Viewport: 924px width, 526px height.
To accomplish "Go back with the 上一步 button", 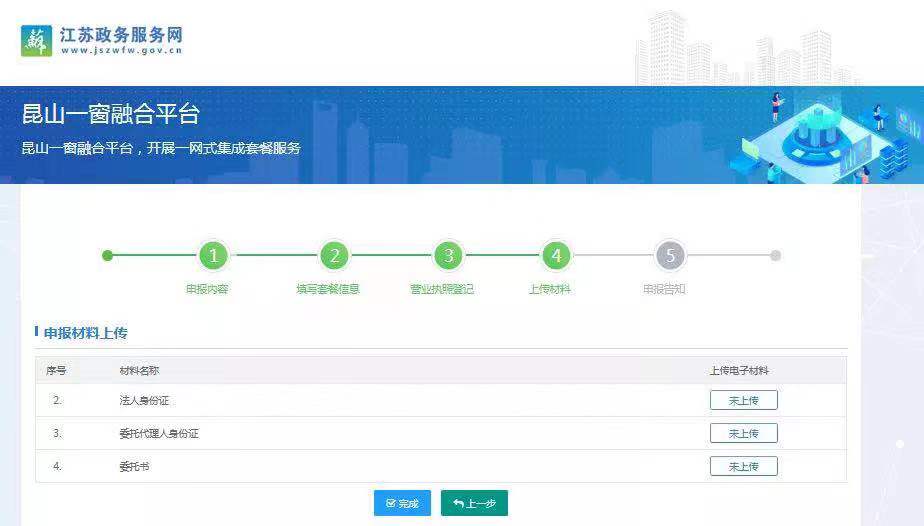I will [x=474, y=503].
